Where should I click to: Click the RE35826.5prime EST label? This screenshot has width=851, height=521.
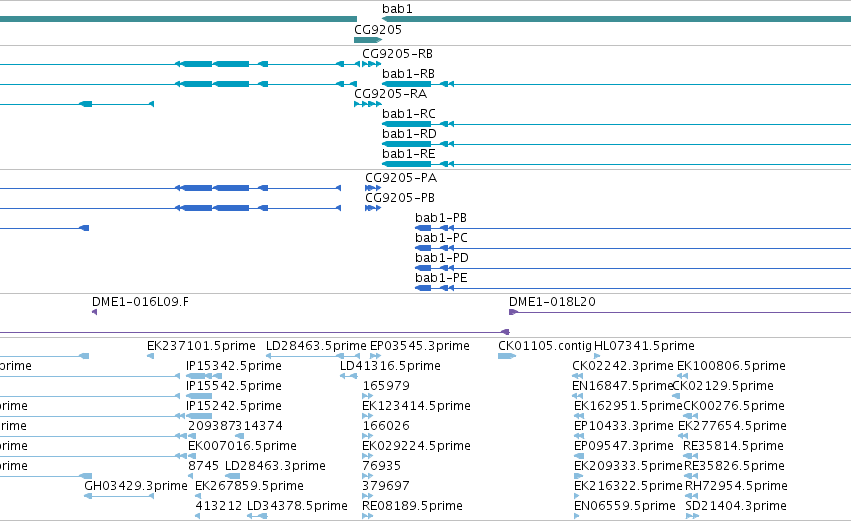click(x=734, y=467)
